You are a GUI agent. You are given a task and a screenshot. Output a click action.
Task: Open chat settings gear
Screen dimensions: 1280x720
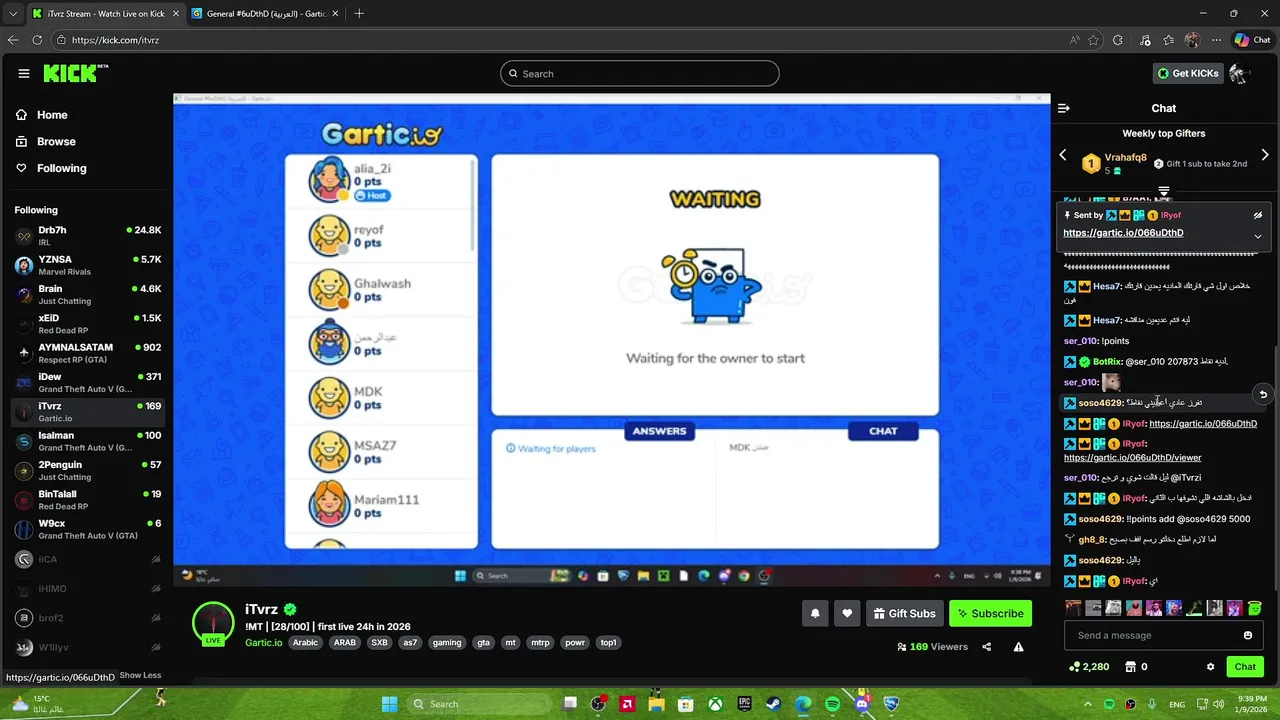click(1210, 667)
